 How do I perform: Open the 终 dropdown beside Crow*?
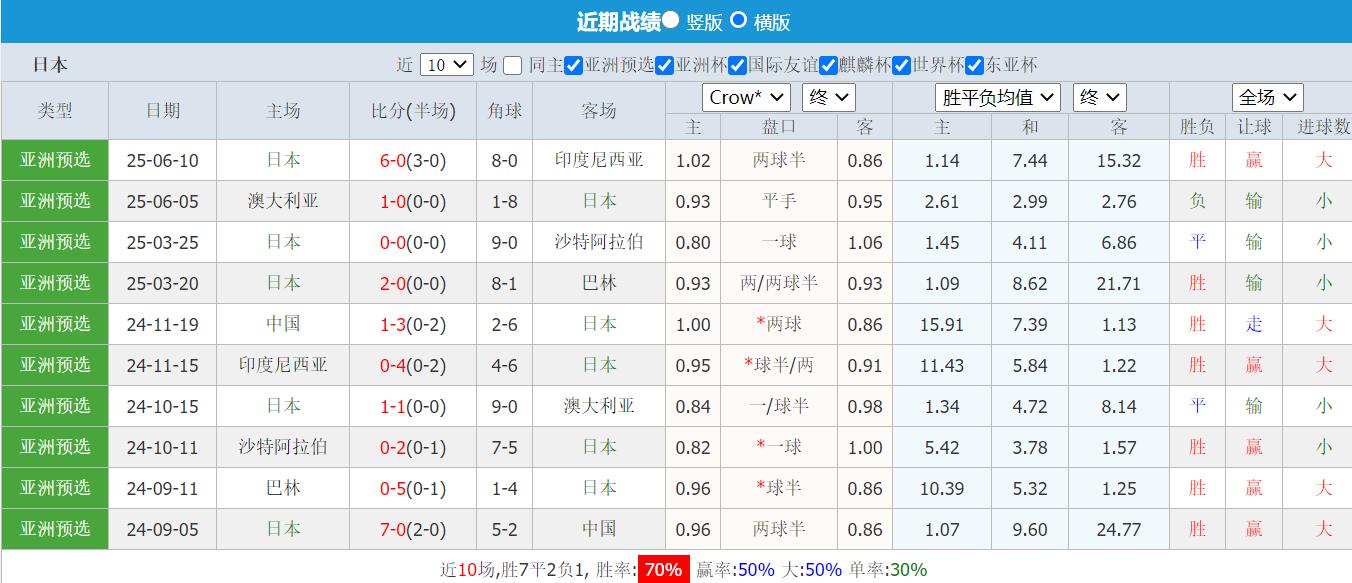coord(829,97)
